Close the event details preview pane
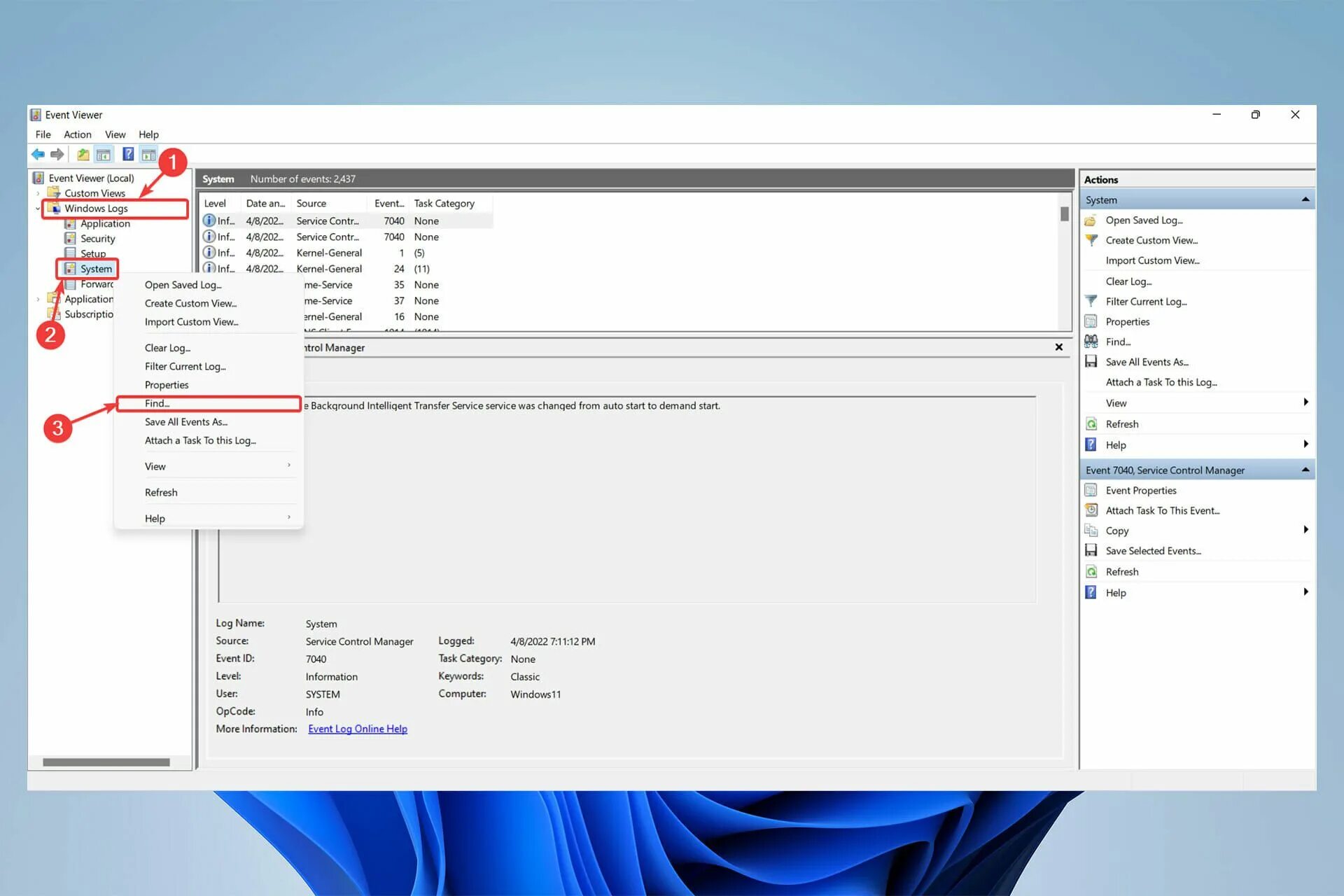 pyautogui.click(x=1058, y=347)
